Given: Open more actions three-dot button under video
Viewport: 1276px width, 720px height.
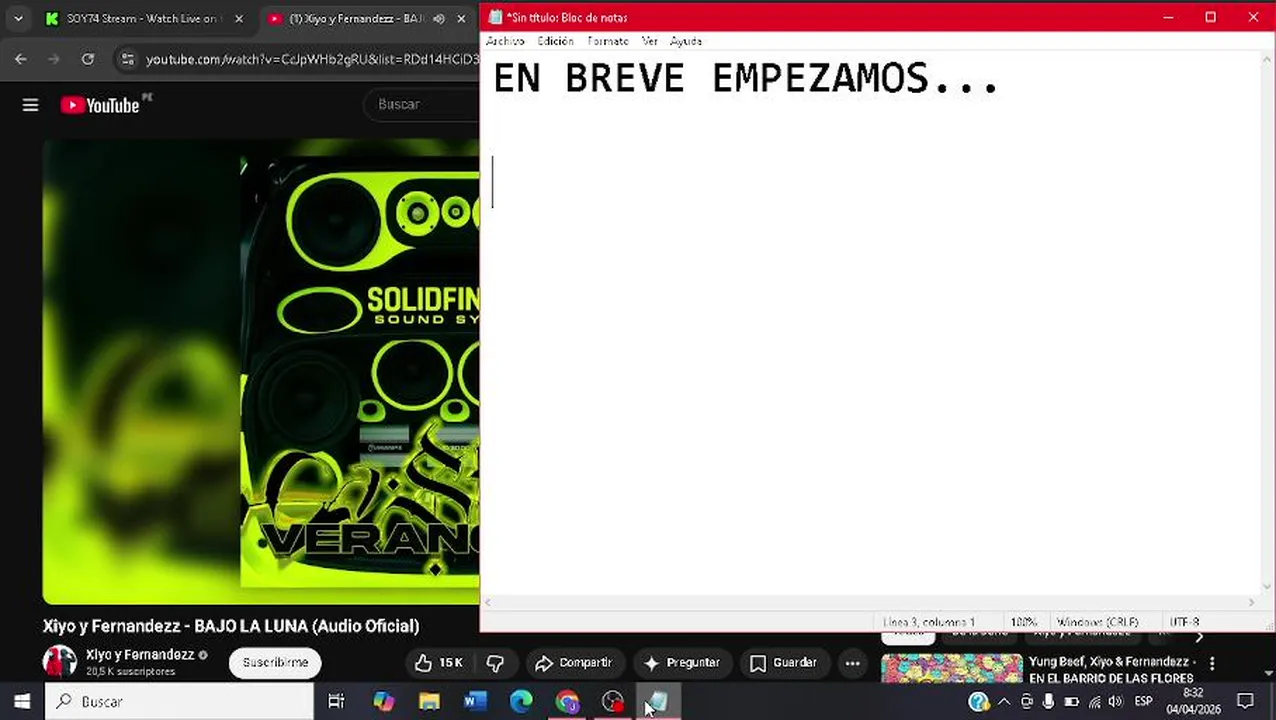Looking at the screenshot, I should coord(852,662).
